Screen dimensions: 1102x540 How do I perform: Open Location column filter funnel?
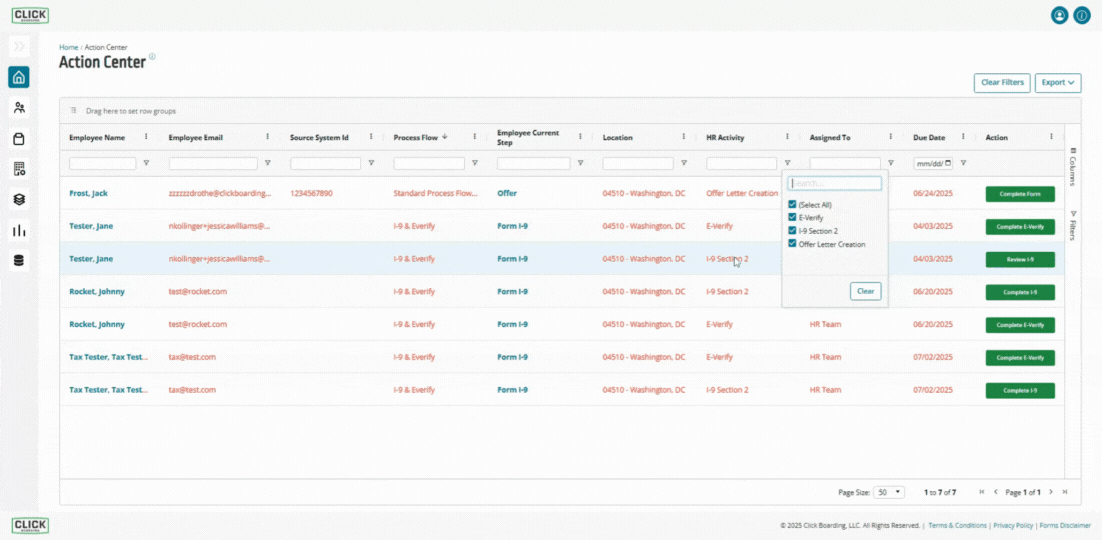pyautogui.click(x=684, y=163)
